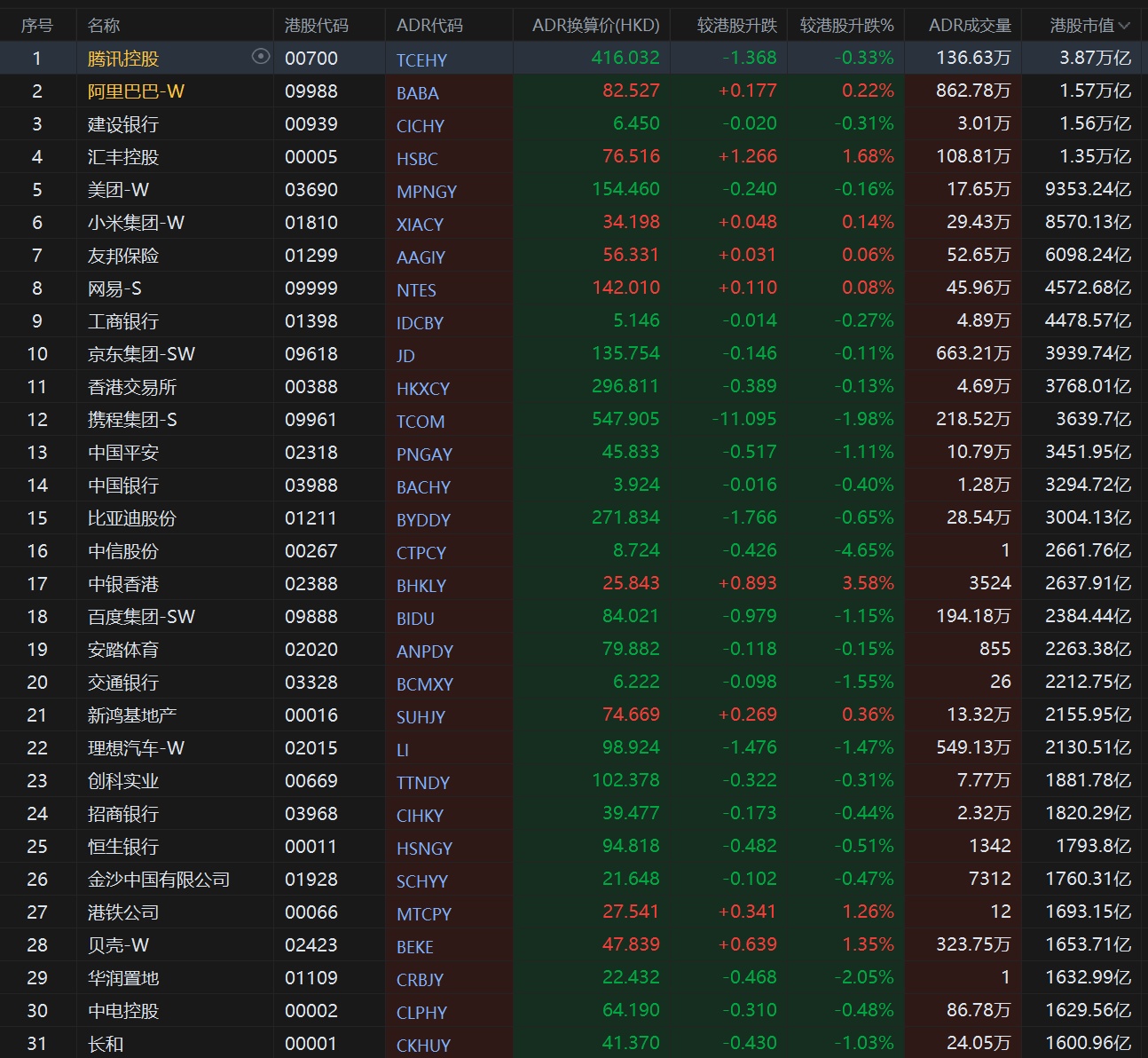This screenshot has width=1148, height=1058.
Task: Open the 比亚迪股份 stock name
Action: point(132,518)
